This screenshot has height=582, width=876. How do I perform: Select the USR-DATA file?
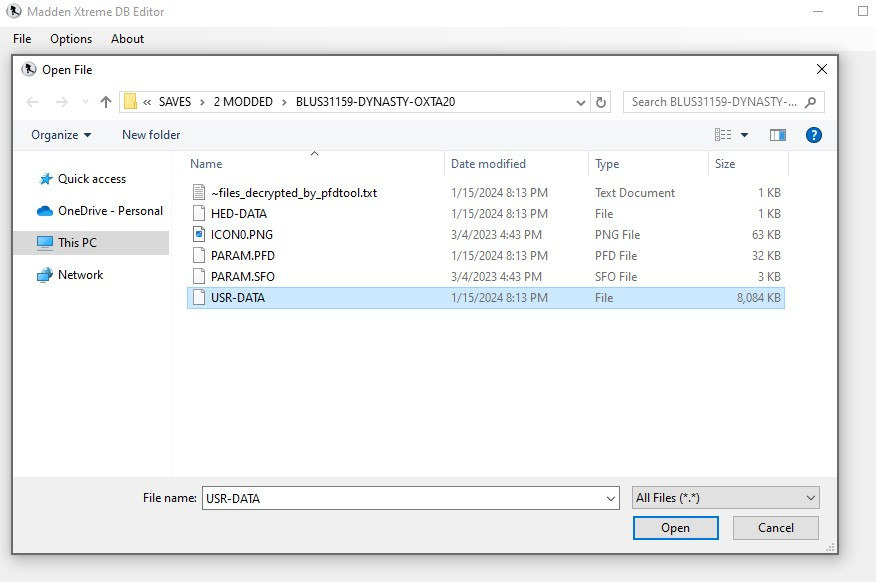click(485, 298)
